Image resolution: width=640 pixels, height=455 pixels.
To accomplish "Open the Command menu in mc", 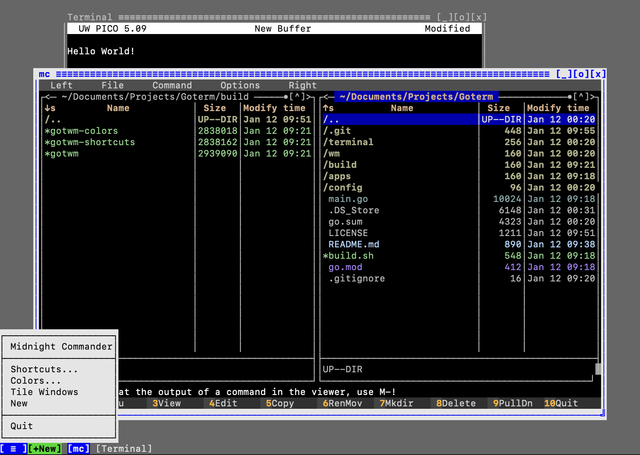I will pos(172,85).
